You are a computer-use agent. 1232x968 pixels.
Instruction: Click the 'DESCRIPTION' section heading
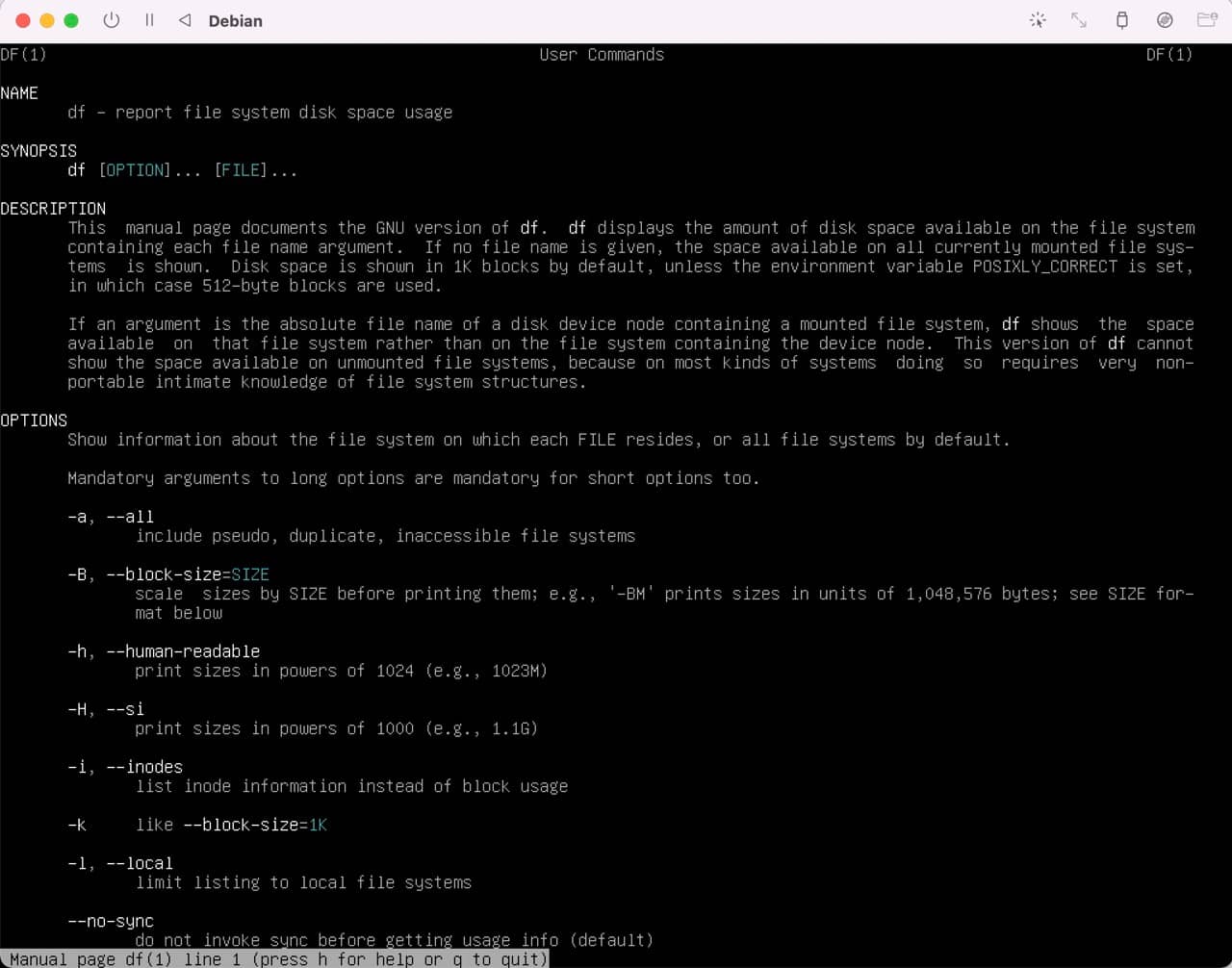(x=53, y=209)
